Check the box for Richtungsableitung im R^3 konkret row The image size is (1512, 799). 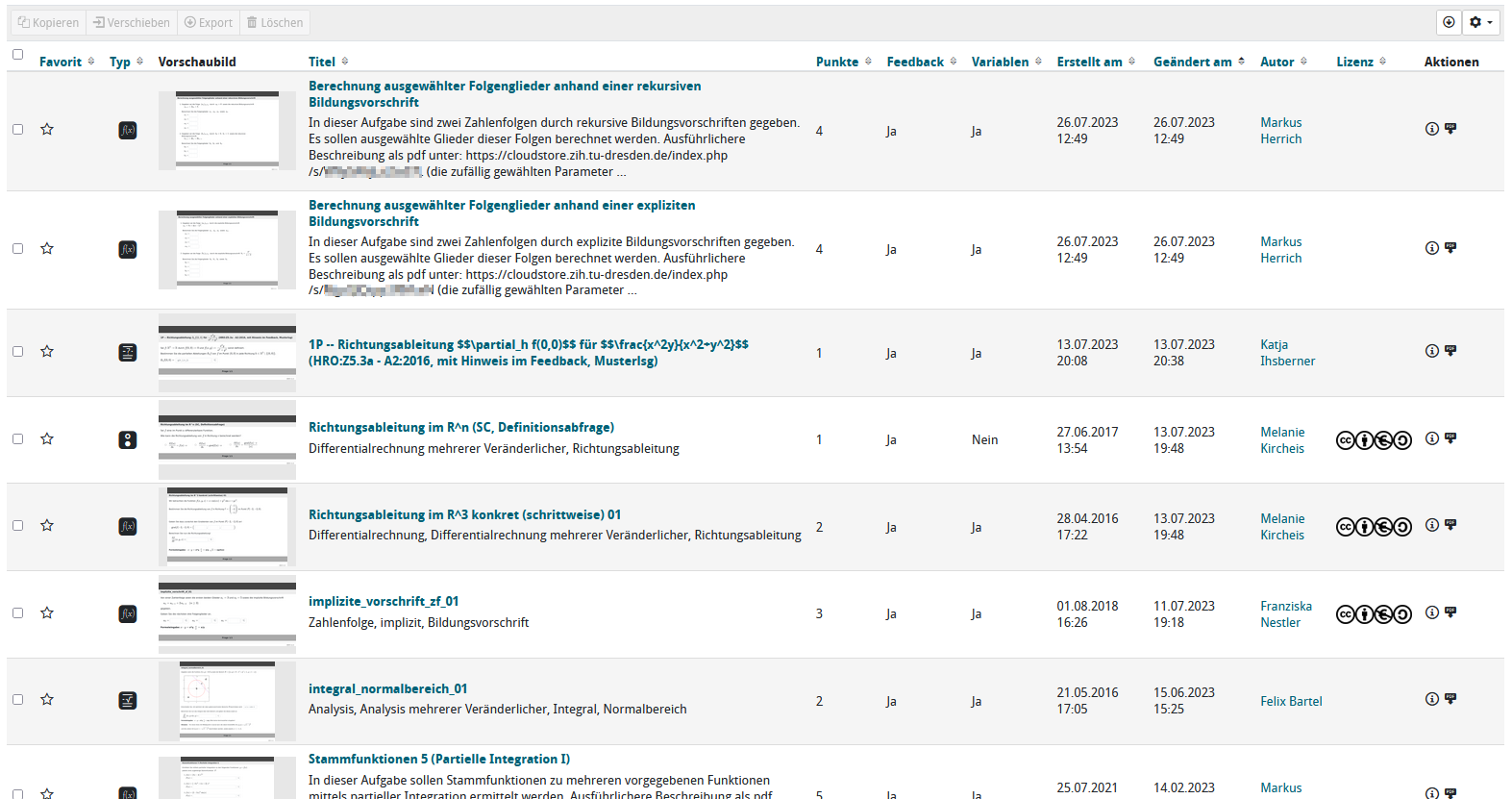click(x=17, y=526)
